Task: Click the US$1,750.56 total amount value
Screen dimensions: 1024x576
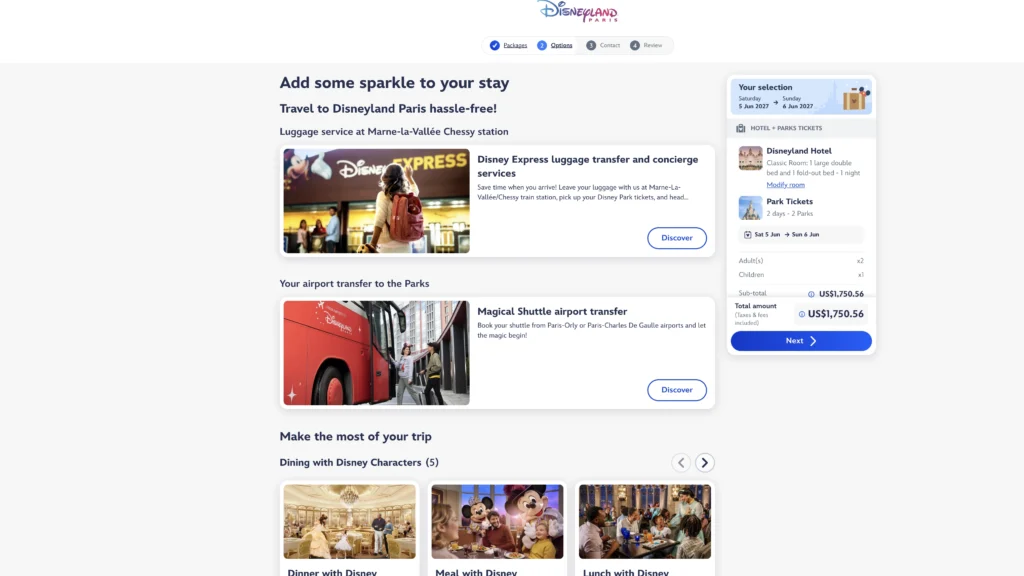Action: pyautogui.click(x=835, y=314)
